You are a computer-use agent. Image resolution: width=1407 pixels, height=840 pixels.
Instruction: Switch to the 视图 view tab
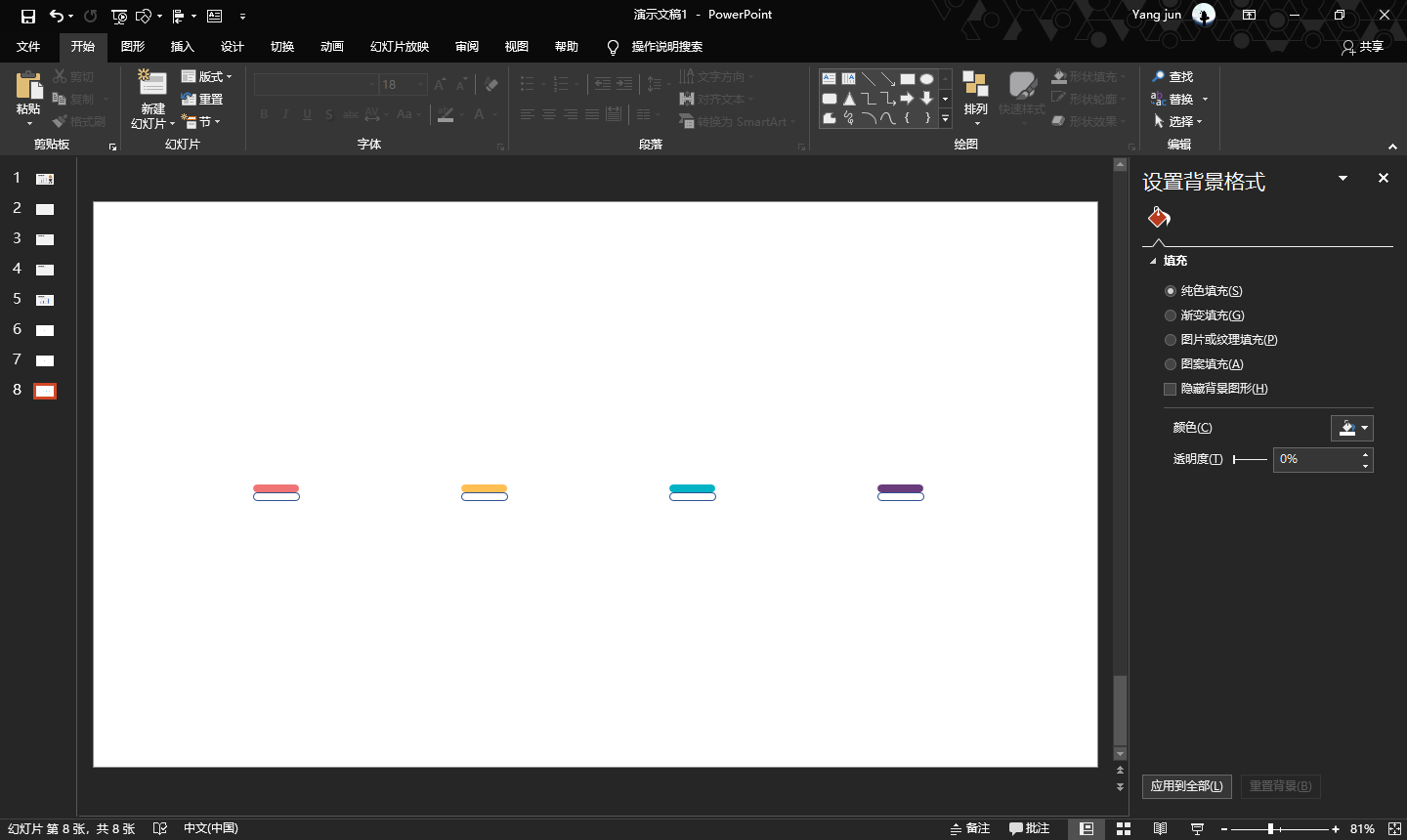pos(516,47)
